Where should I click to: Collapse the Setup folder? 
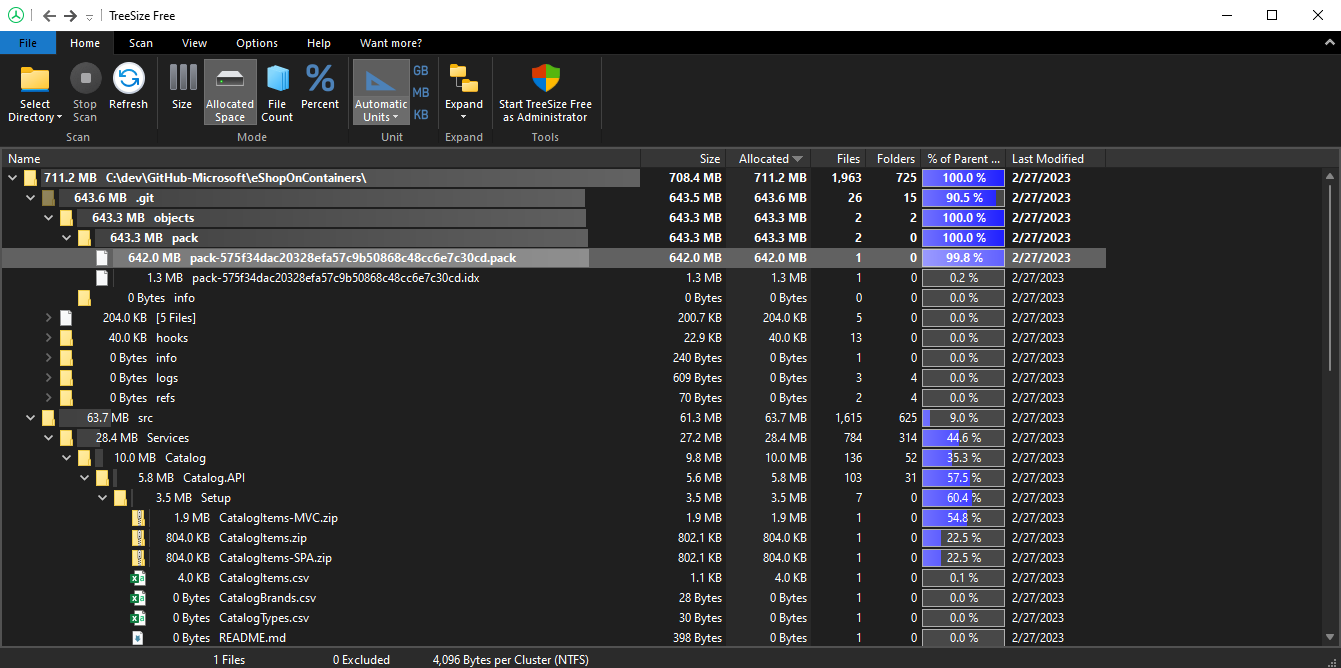(102, 498)
